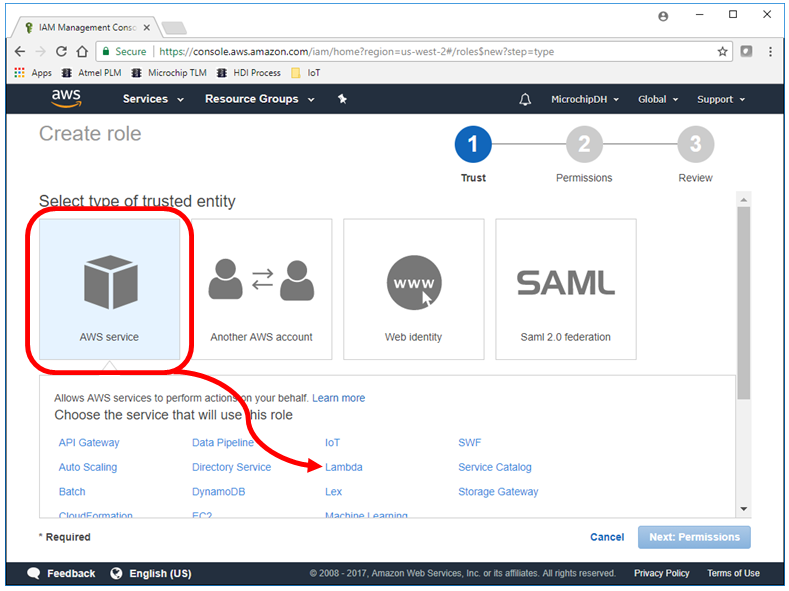The image size is (789, 591).
Task: Bookmark page with star icon
Action: coord(722,51)
